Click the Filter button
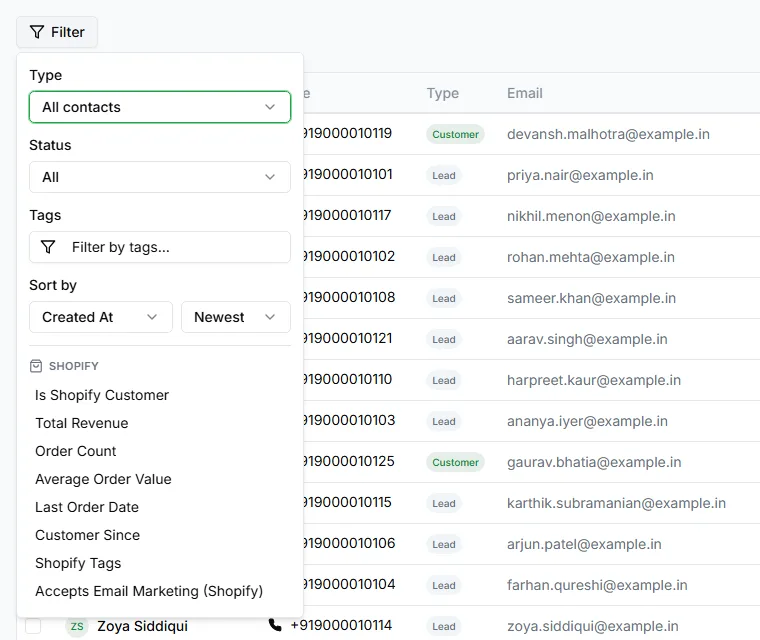 point(57,32)
